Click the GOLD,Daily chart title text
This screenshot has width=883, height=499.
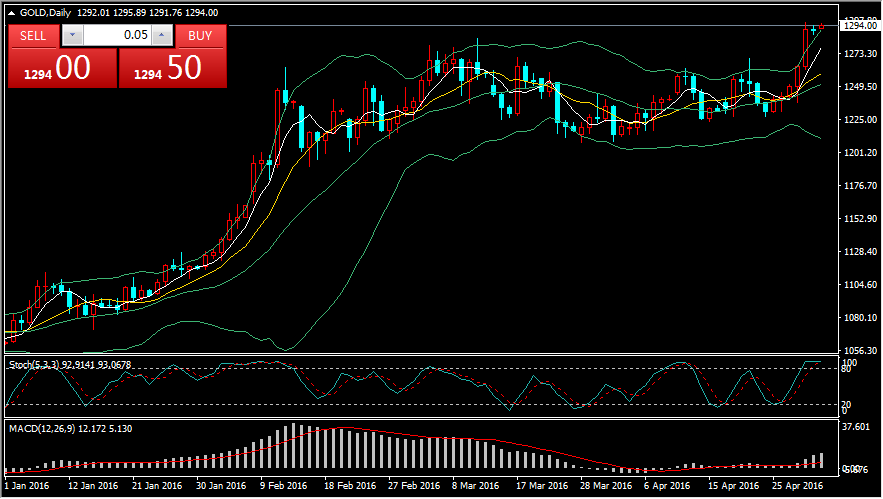point(46,12)
